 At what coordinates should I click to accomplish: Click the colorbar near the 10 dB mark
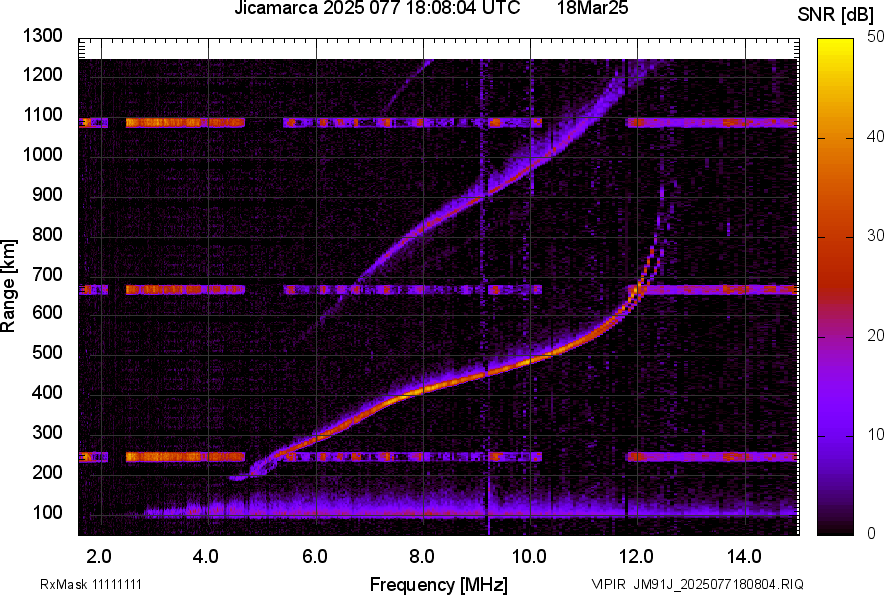coord(835,435)
